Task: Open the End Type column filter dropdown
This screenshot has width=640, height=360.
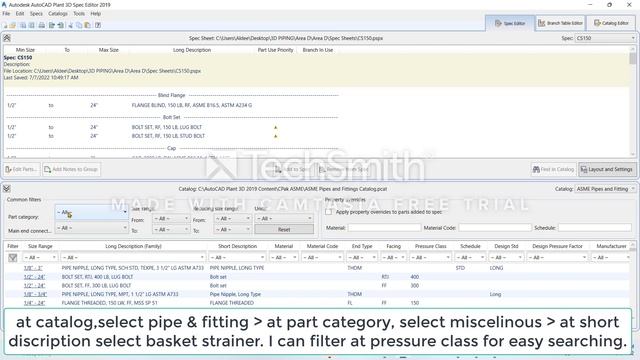Action: [362, 258]
